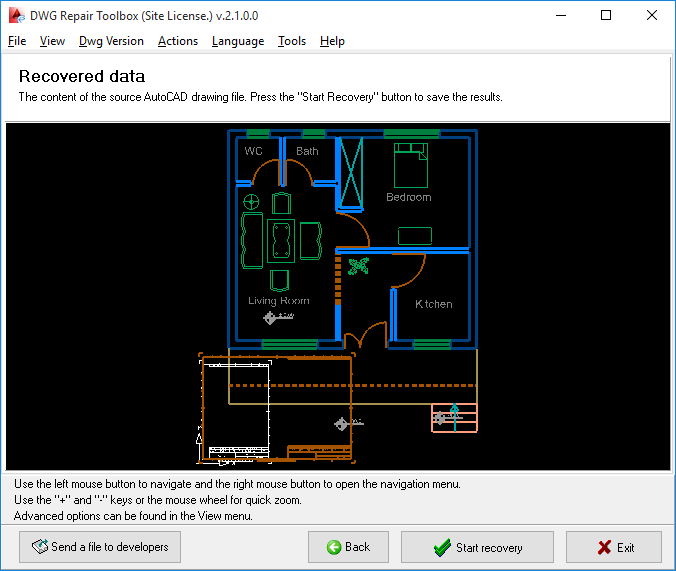The height and width of the screenshot is (571, 676).
Task: Click the coffee table in living room
Action: 281,241
